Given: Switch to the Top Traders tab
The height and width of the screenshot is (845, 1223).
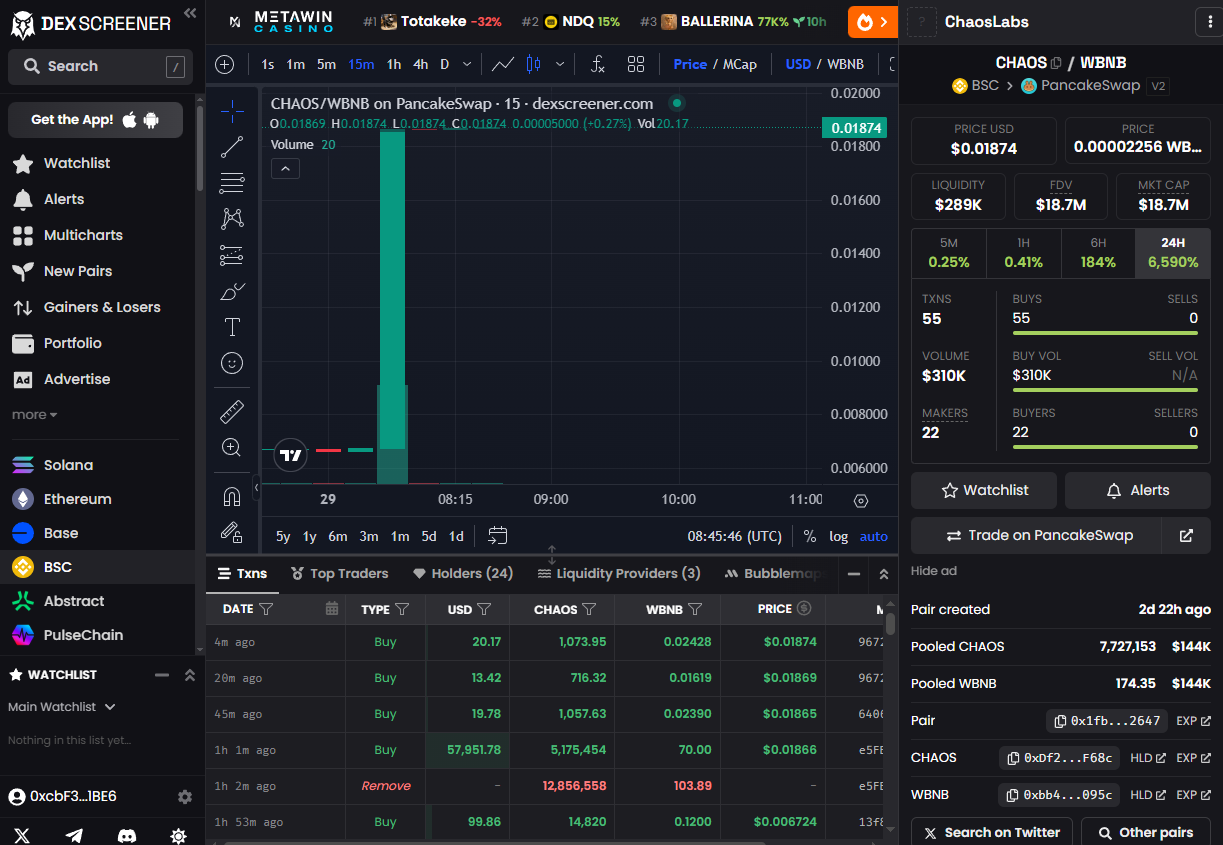Looking at the screenshot, I should [339, 573].
